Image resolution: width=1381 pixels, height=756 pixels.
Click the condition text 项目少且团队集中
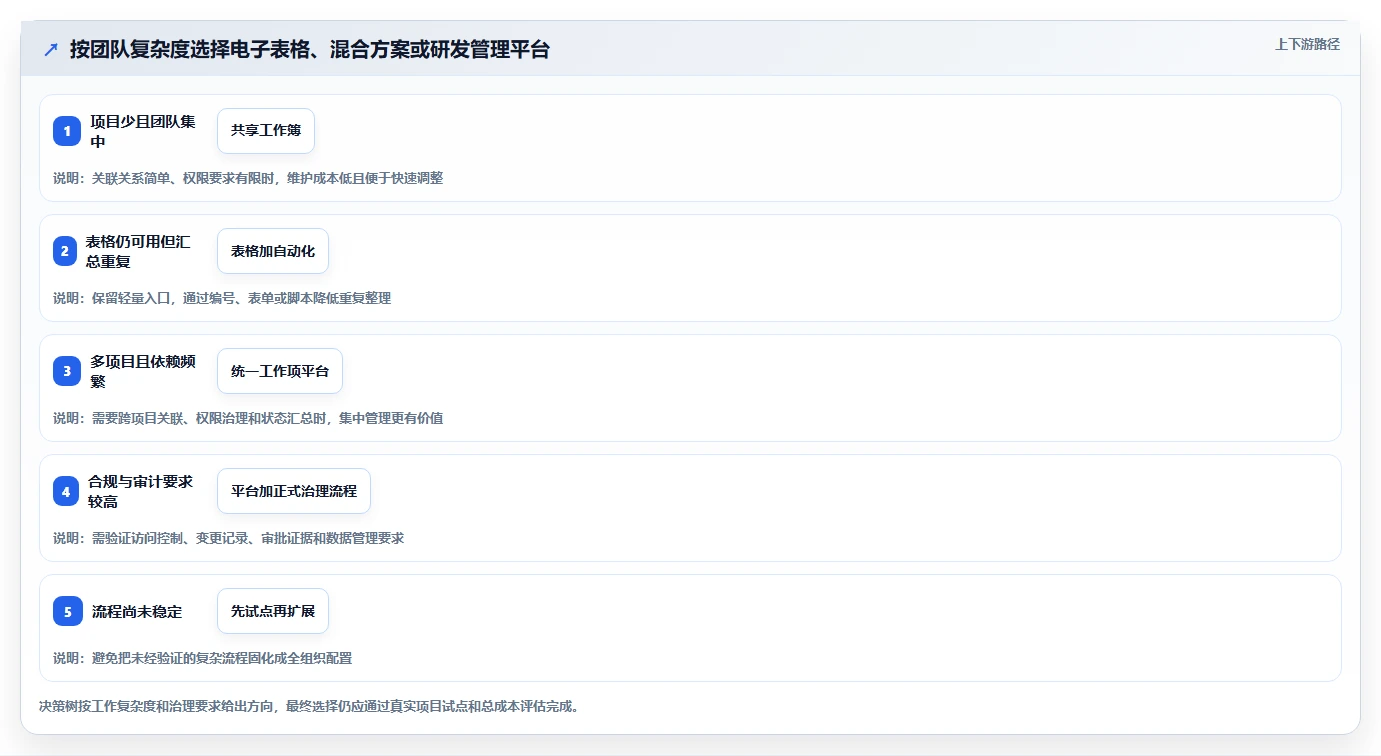143,131
